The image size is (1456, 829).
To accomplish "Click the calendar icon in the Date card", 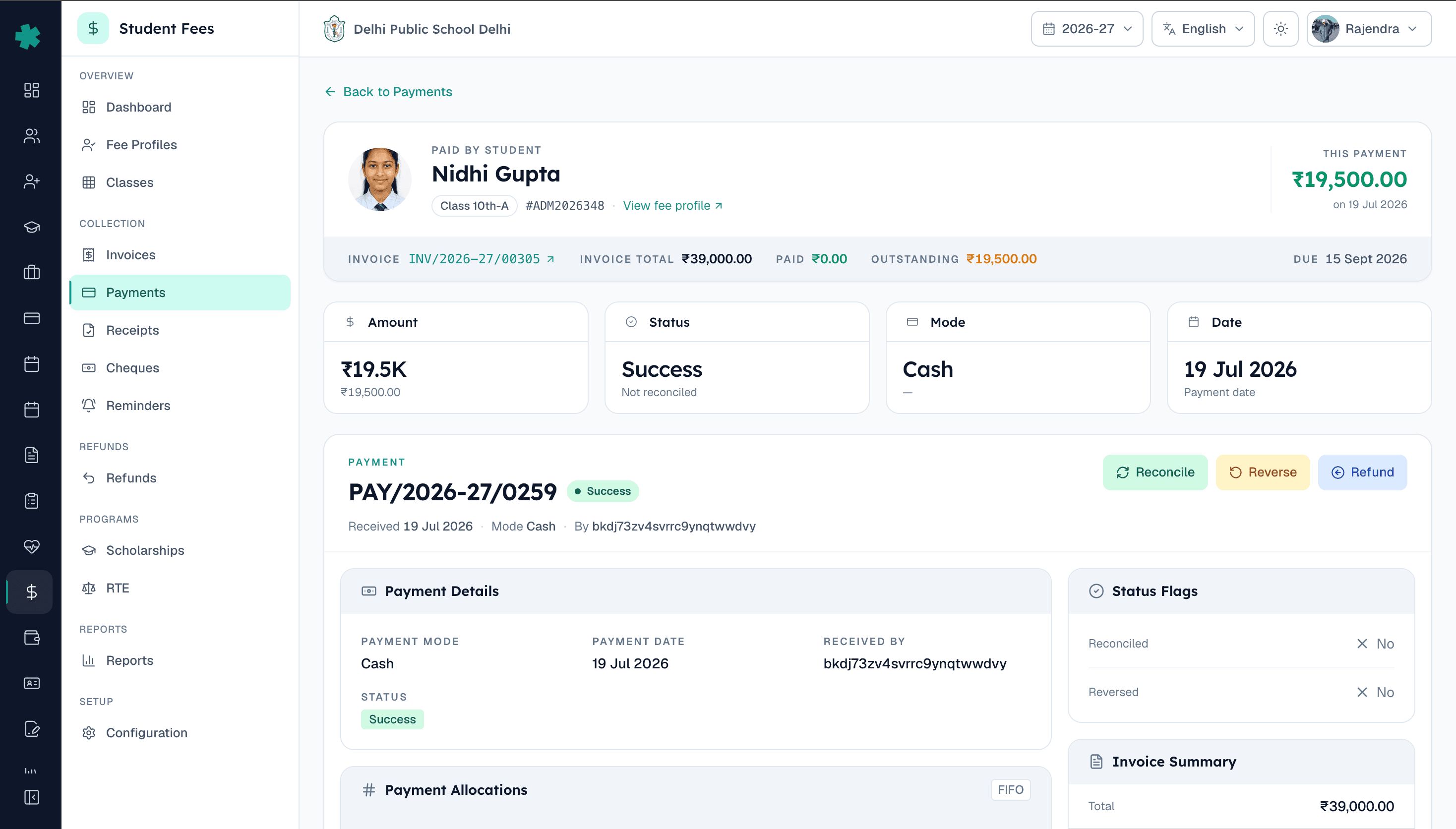I will tap(1193, 322).
